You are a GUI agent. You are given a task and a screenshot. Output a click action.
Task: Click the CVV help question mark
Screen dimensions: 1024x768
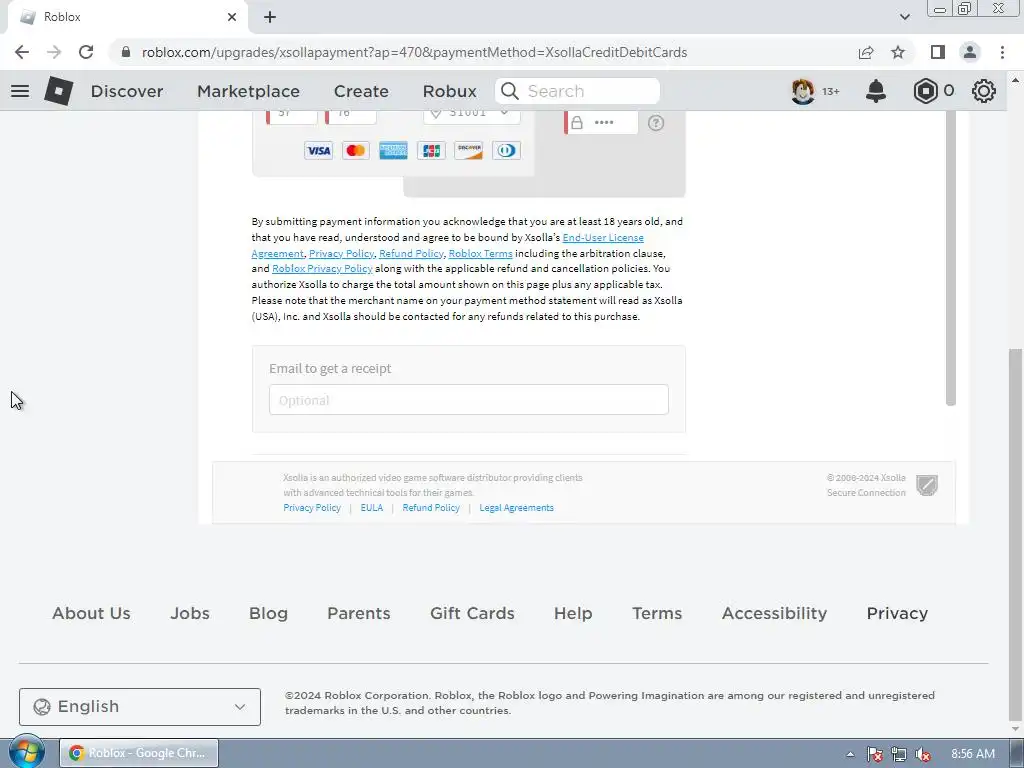(x=656, y=123)
